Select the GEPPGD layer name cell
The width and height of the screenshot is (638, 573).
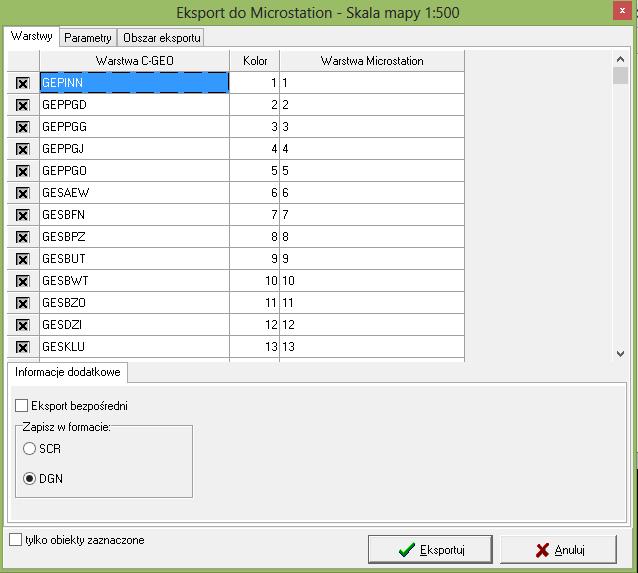pos(135,105)
